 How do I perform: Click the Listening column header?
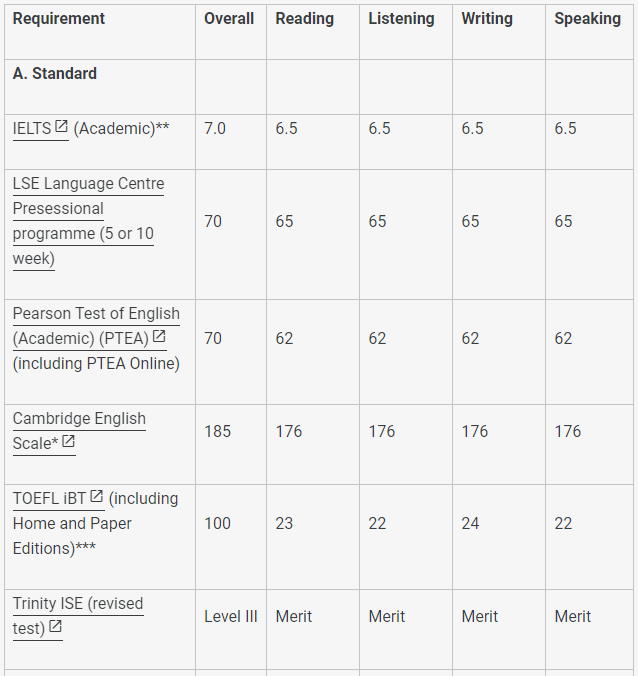click(401, 19)
